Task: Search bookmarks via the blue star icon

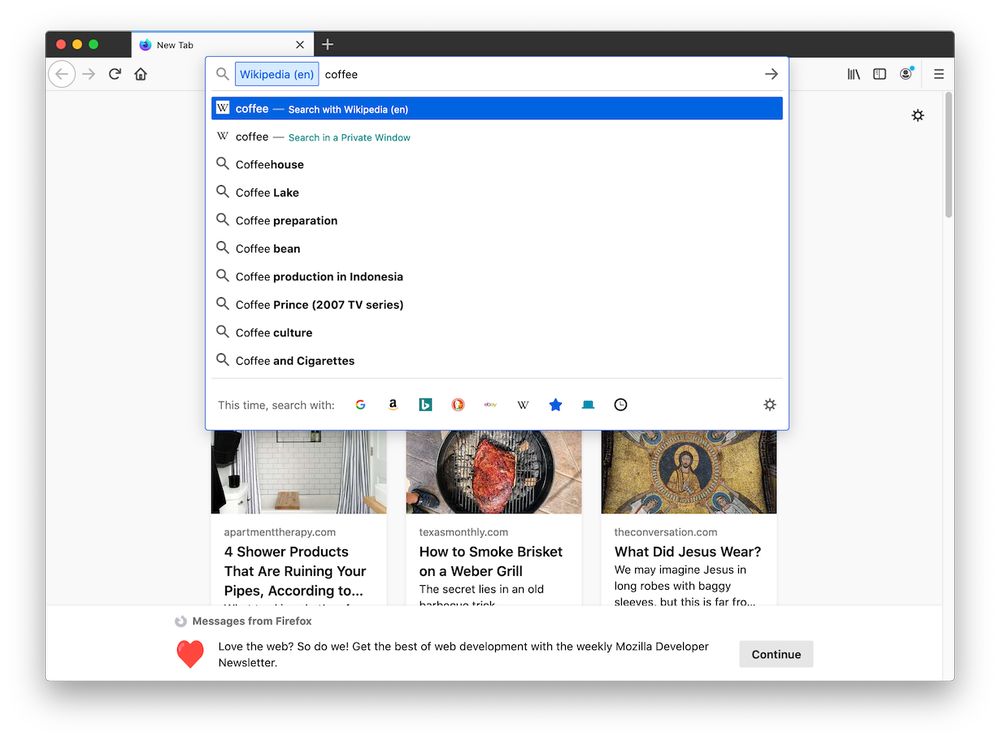Action: 556,405
